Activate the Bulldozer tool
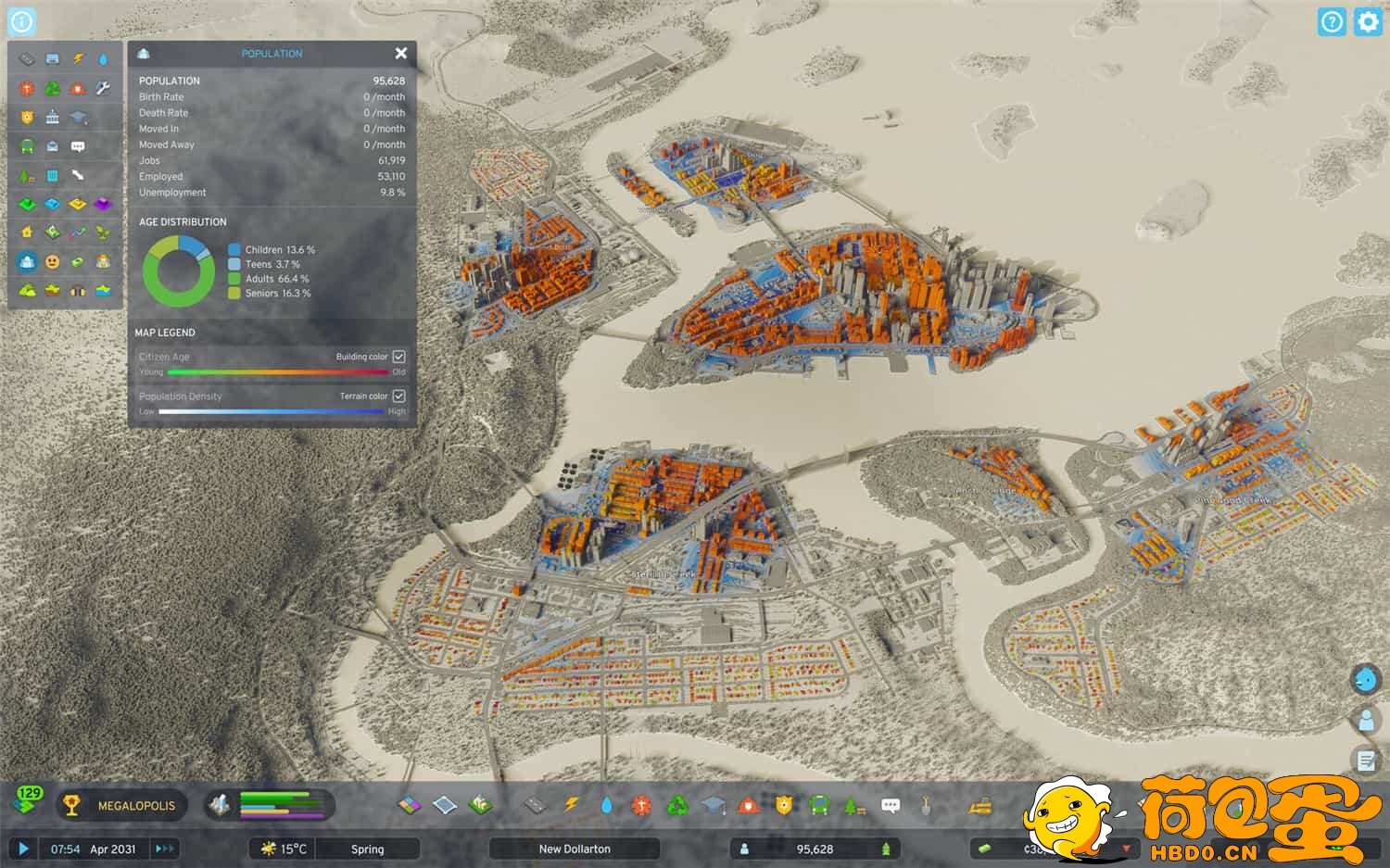 click(980, 805)
